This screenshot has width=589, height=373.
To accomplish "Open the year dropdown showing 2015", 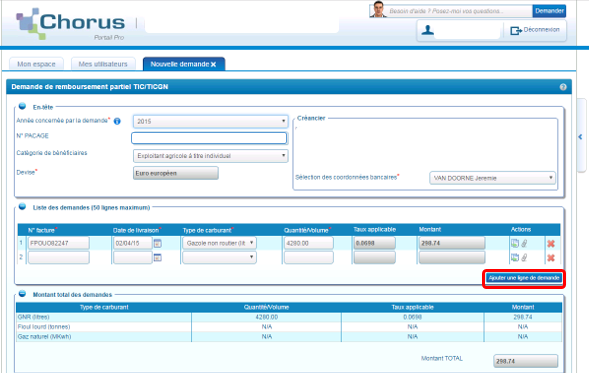I will [x=210, y=121].
